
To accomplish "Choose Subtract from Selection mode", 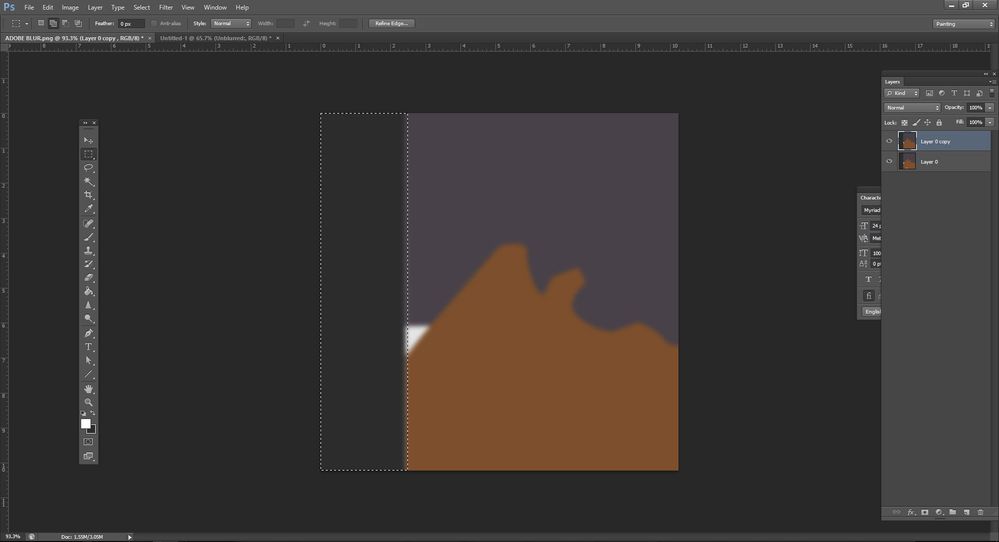I will point(66,24).
